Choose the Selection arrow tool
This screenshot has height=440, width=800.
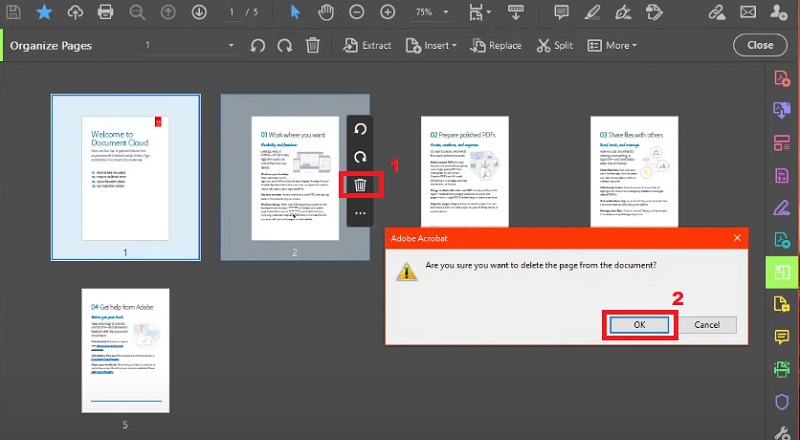(x=295, y=12)
